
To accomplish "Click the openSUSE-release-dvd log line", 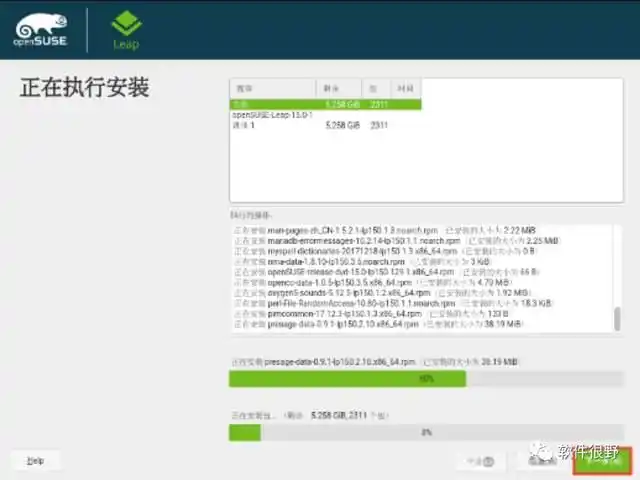I will 387,272.
